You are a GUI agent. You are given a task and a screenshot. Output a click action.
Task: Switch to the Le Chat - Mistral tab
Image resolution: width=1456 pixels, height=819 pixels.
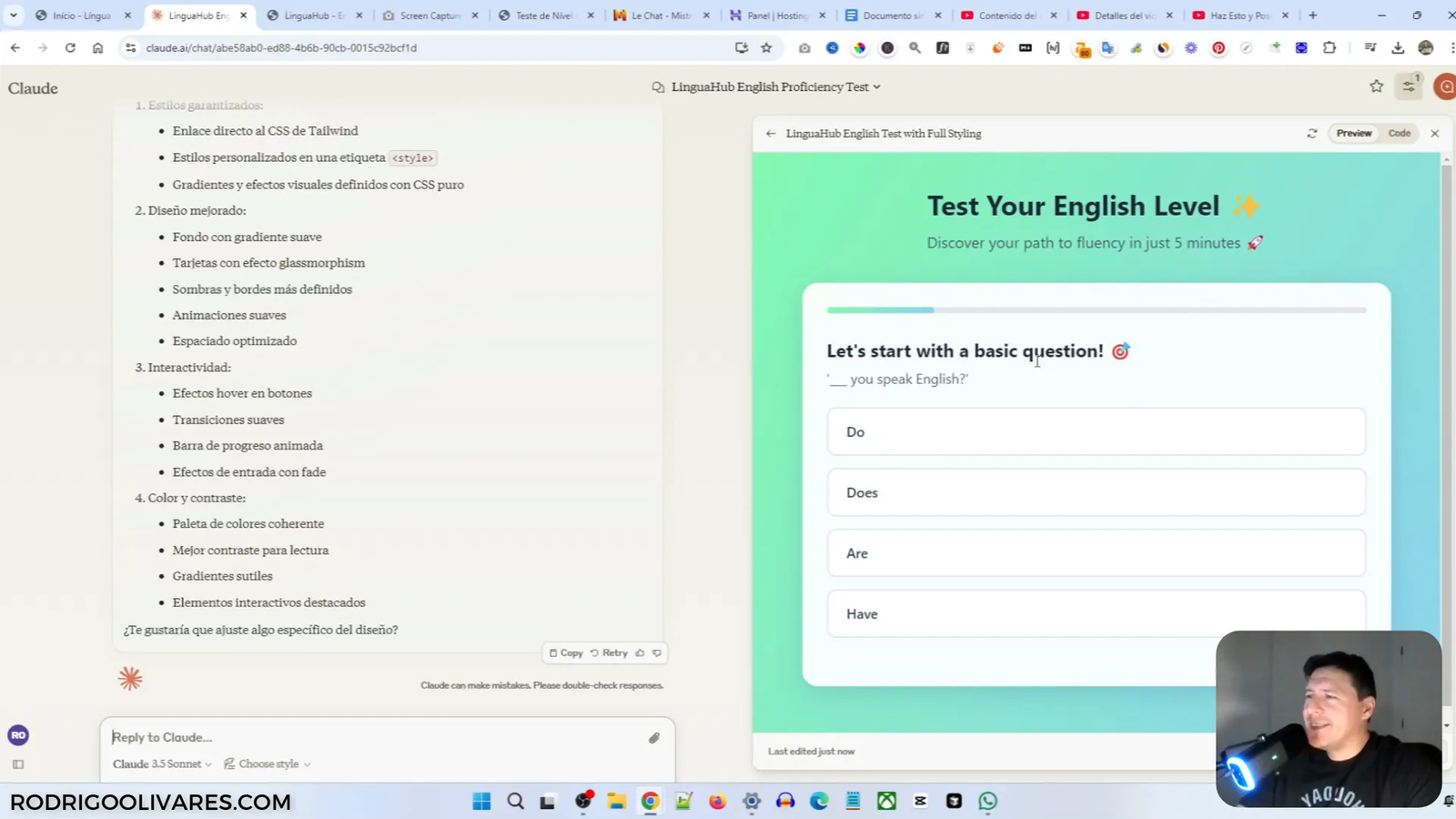[x=662, y=15]
